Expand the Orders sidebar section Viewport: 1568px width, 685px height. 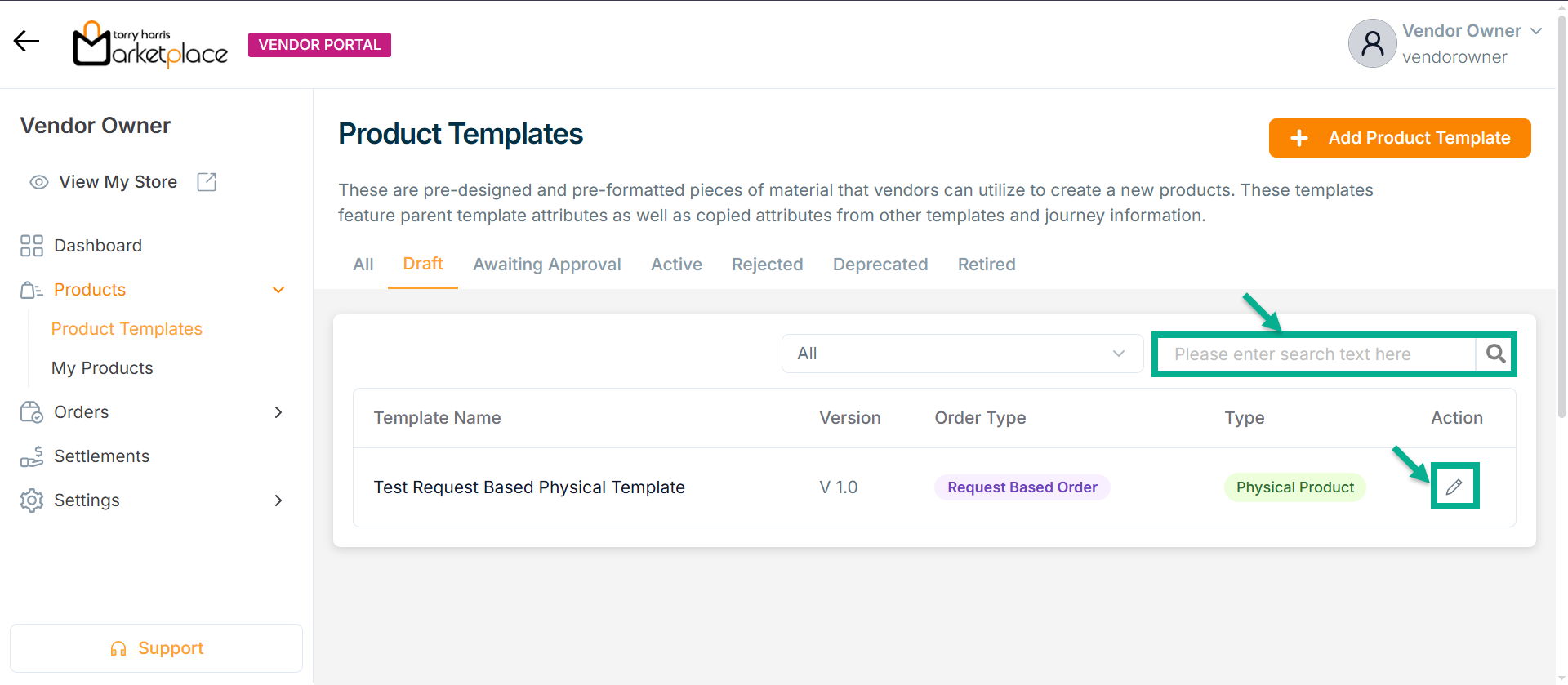click(278, 412)
